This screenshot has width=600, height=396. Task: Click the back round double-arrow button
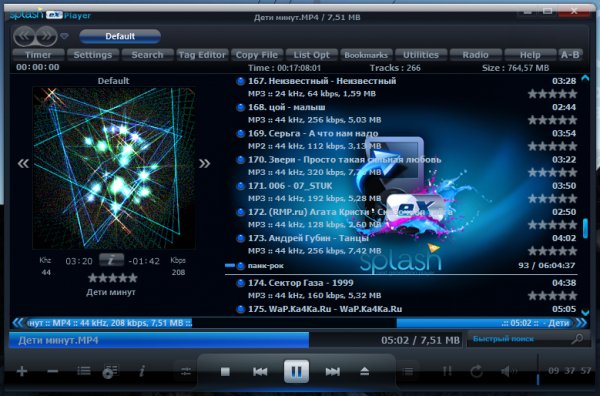[24, 36]
